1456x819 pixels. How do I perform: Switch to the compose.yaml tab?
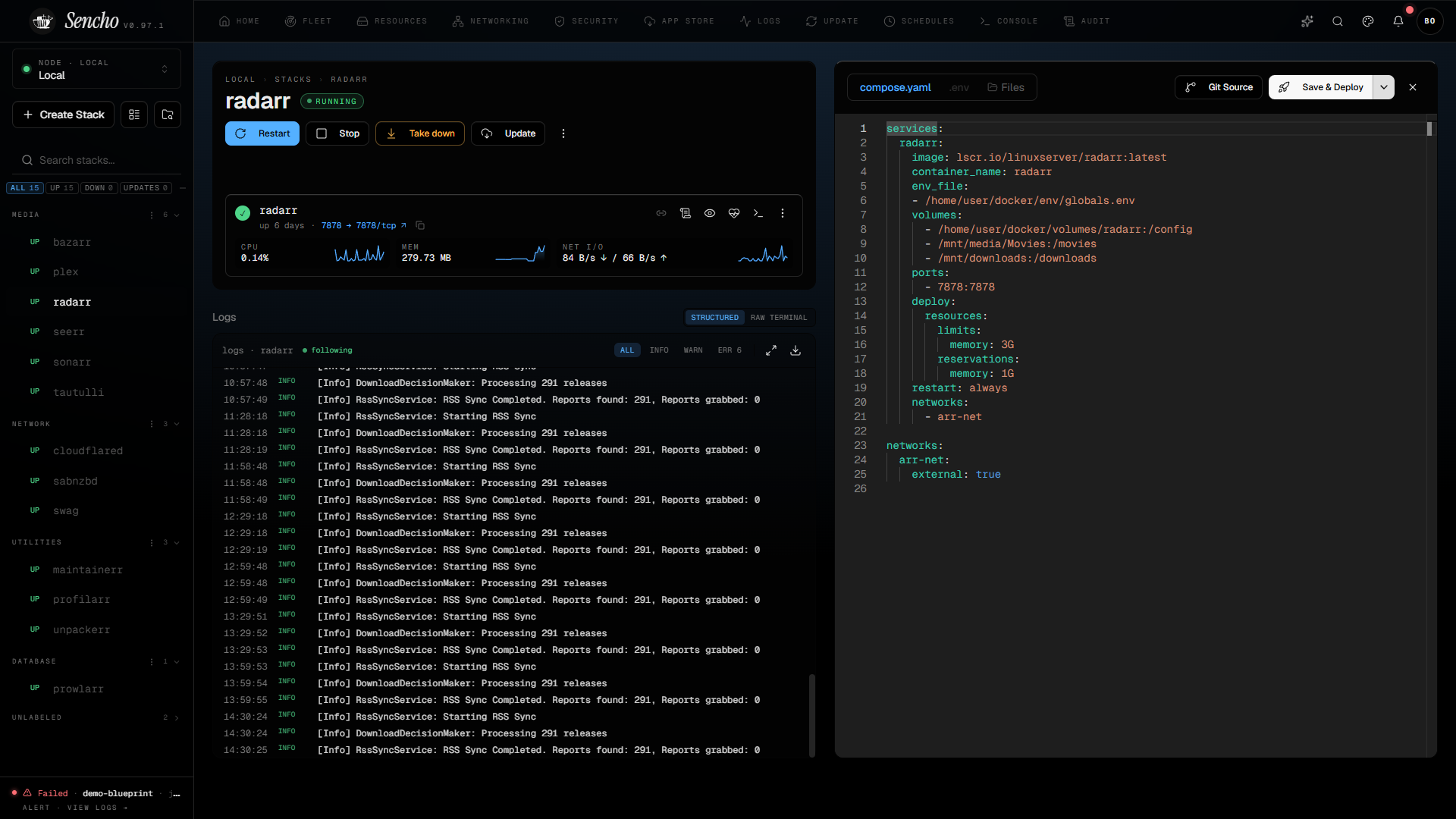[x=895, y=87]
